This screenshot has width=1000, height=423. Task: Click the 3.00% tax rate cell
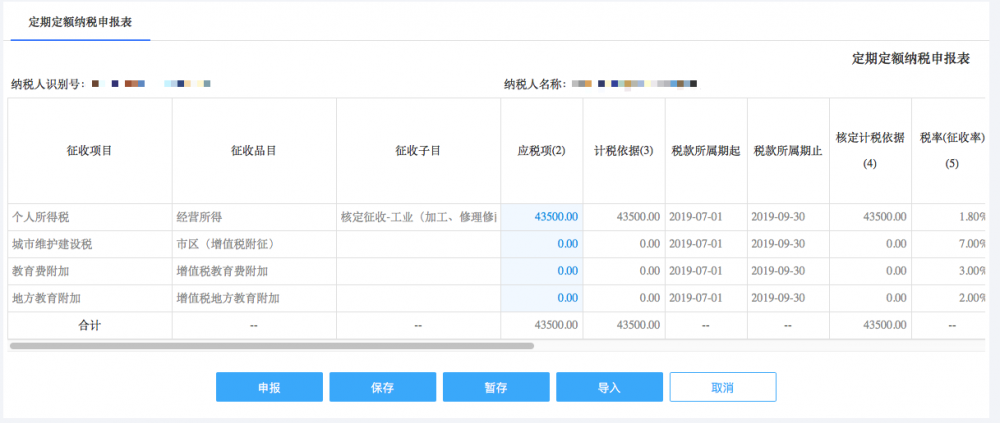[x=950, y=271]
